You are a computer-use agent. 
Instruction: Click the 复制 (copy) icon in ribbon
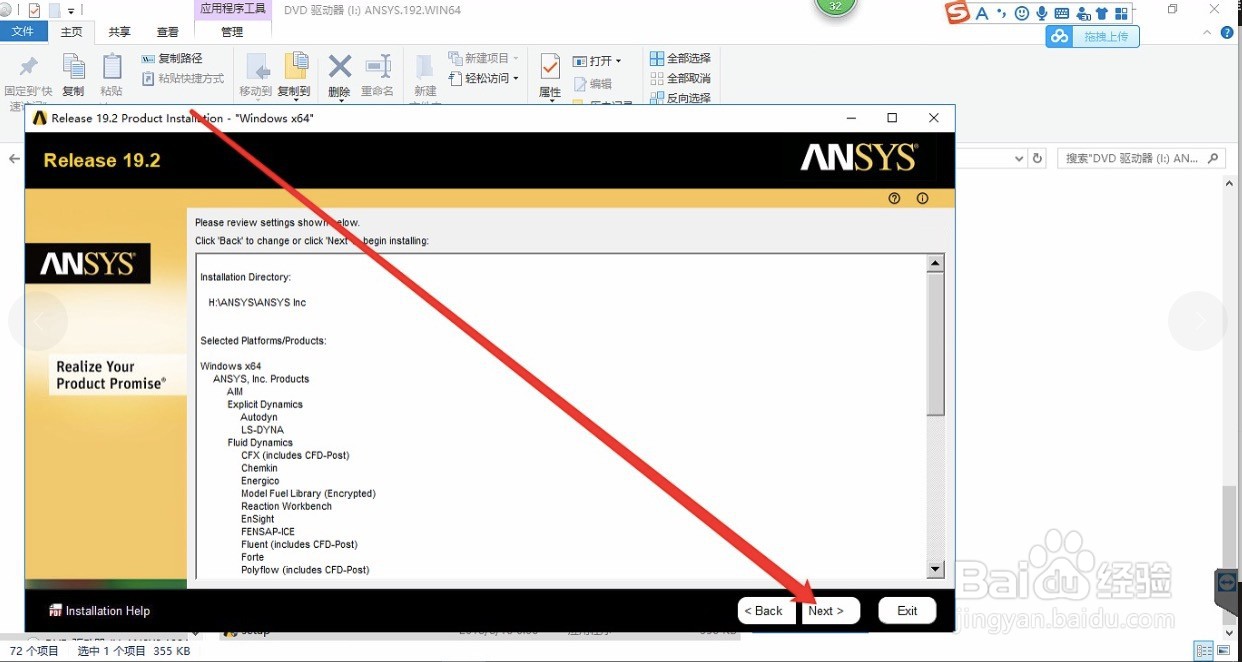click(x=74, y=66)
